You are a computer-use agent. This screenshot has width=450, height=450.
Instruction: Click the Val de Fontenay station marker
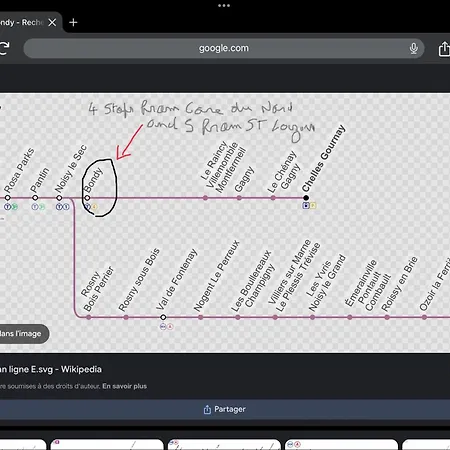(x=163, y=317)
